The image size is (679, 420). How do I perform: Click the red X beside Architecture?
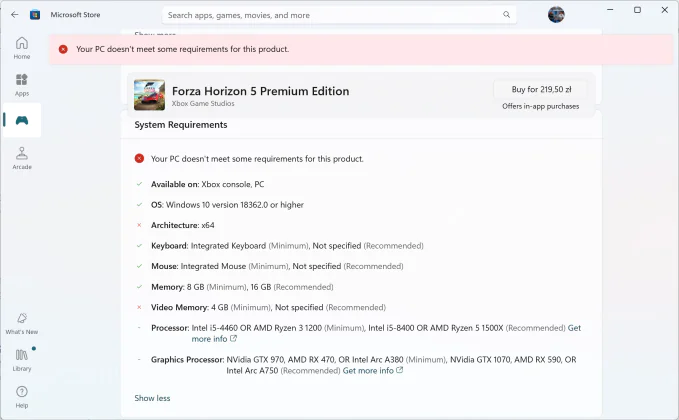(139, 225)
